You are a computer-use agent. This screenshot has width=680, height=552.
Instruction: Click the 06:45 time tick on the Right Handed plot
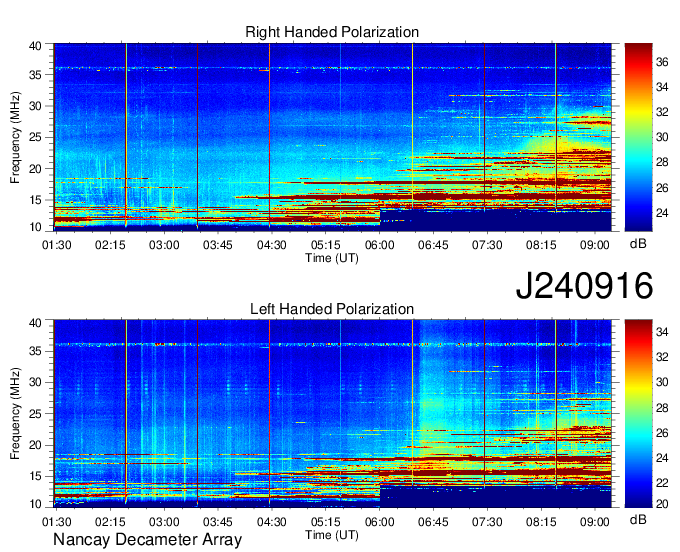(x=433, y=245)
